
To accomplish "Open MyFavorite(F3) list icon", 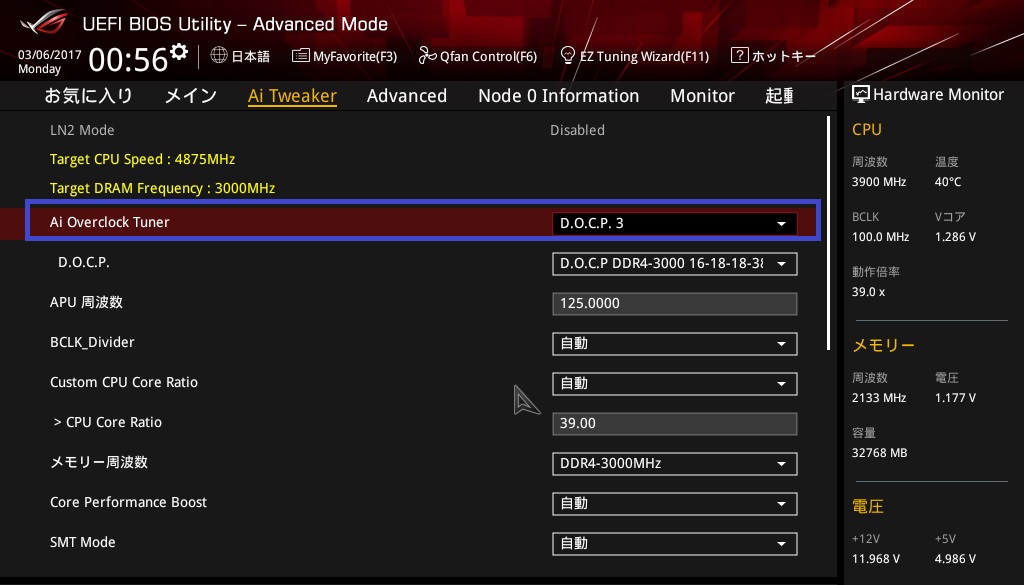I will [x=300, y=55].
